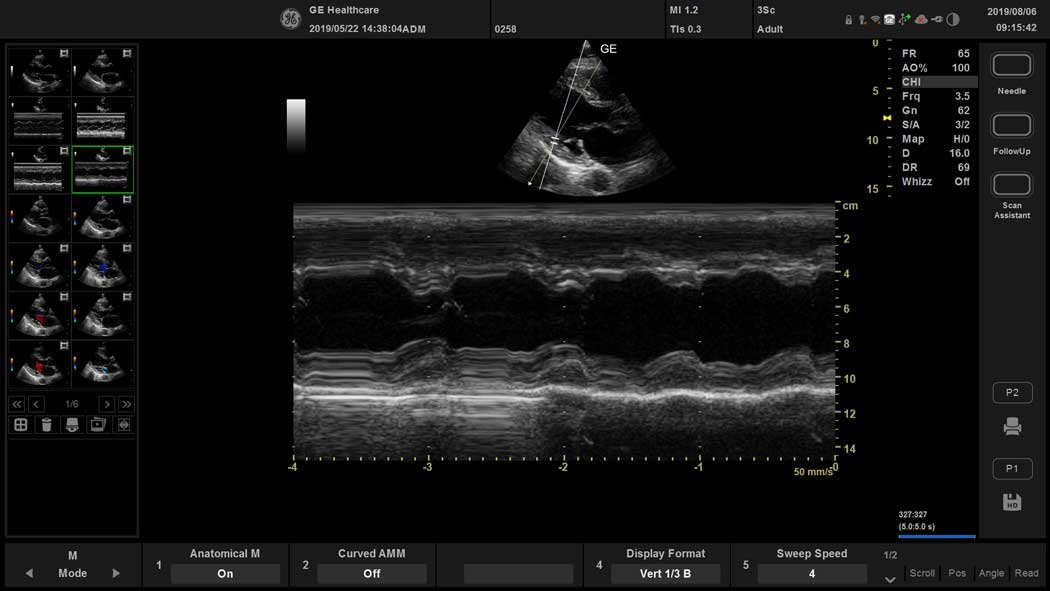
Task: Select the green-highlighted M-mode thumbnail
Action: [x=103, y=170]
